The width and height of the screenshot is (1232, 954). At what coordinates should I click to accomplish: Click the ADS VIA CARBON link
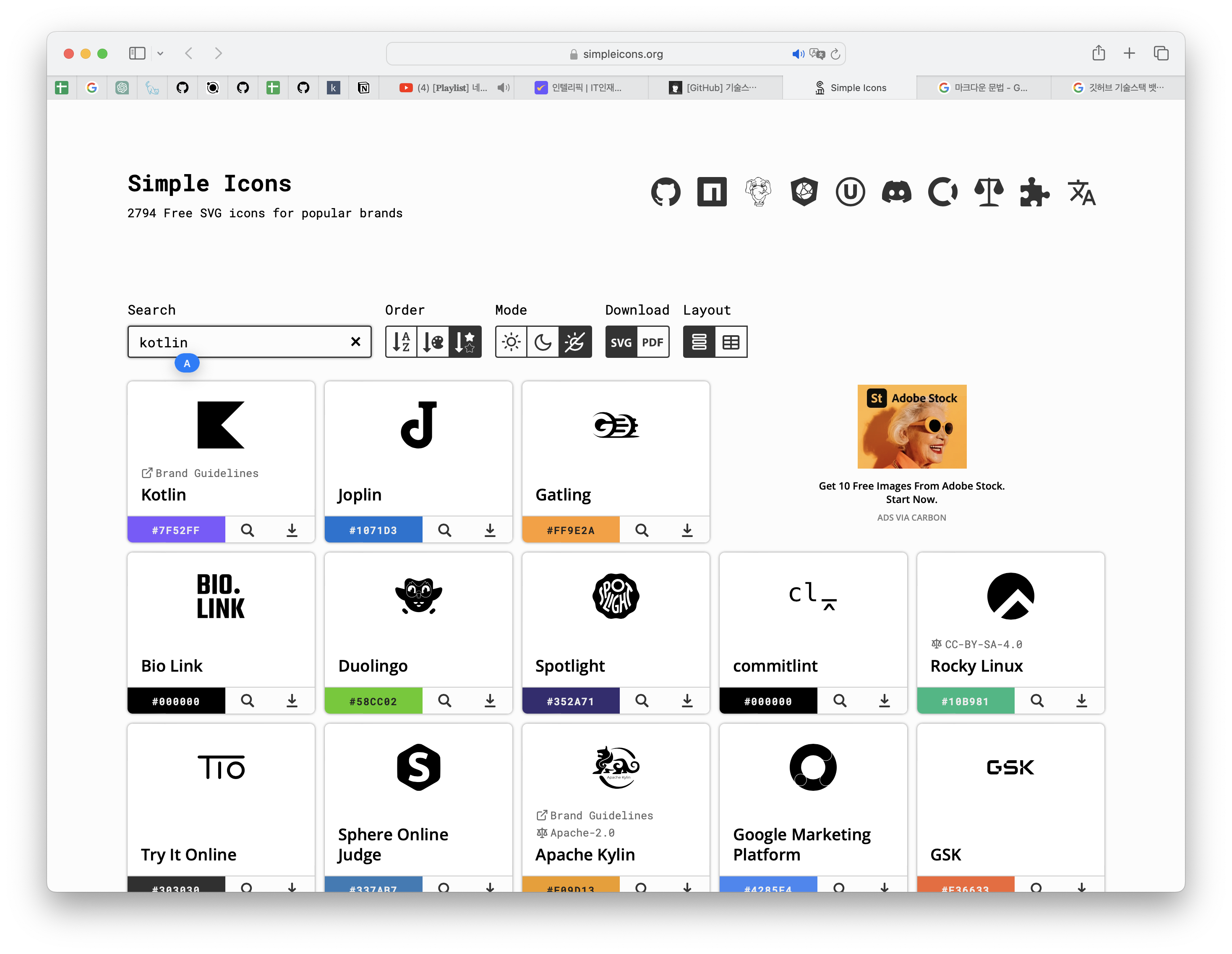point(911,518)
